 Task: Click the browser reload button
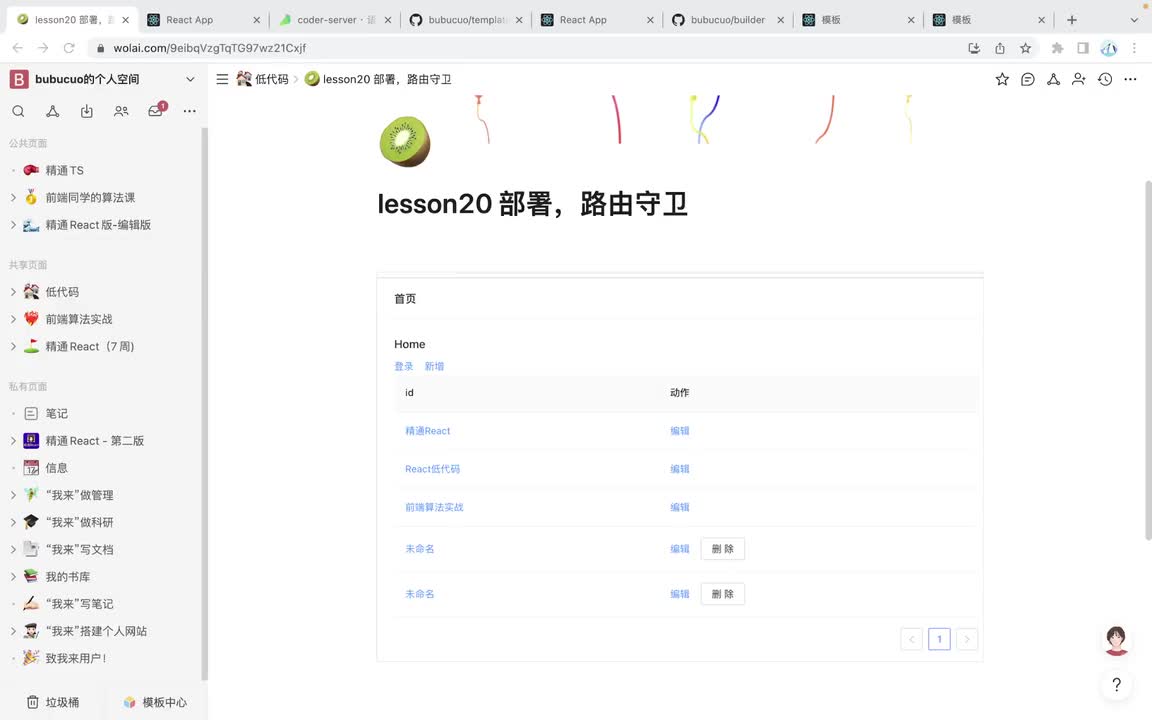(69, 48)
